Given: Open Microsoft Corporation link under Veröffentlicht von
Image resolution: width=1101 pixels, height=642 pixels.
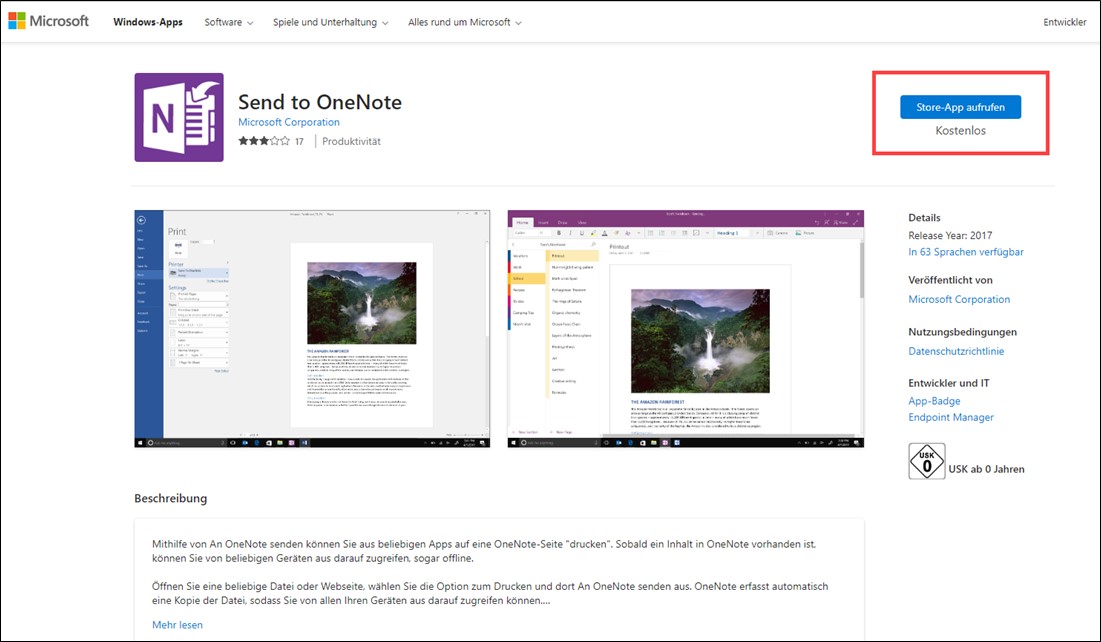Looking at the screenshot, I should pyautogui.click(x=959, y=299).
